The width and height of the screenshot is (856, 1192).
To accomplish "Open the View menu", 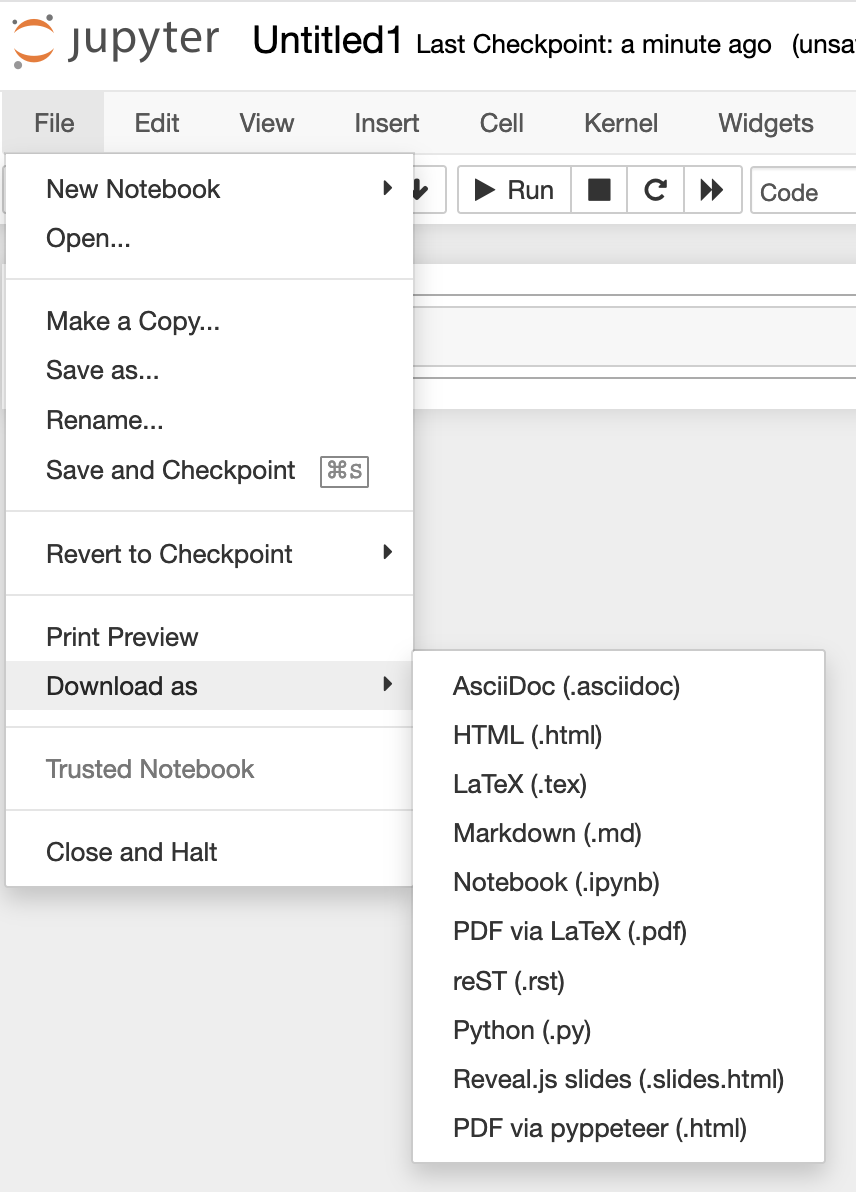I will (267, 122).
